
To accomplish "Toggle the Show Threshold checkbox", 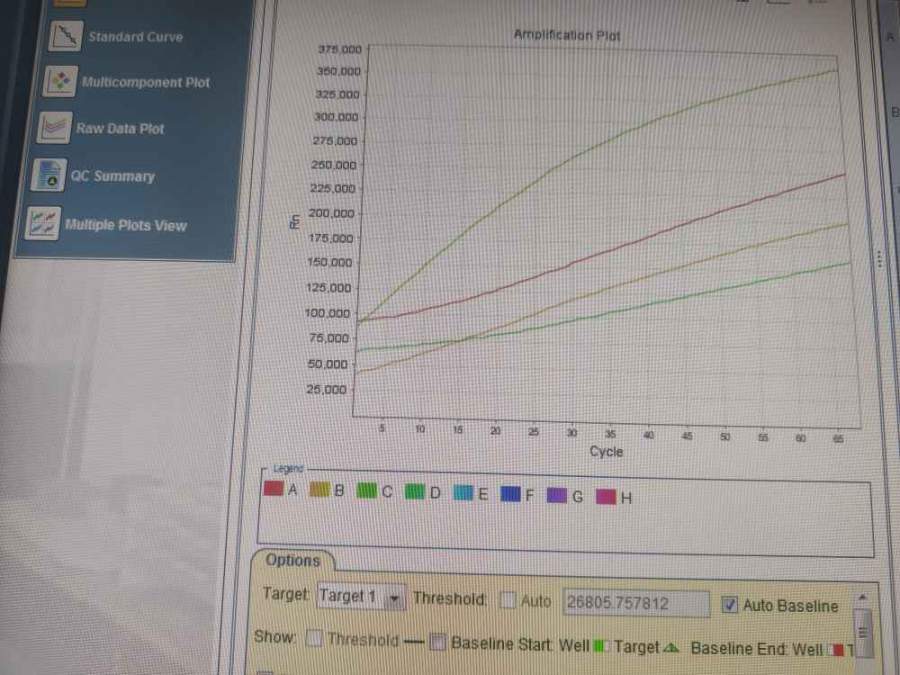I will pos(314,638).
